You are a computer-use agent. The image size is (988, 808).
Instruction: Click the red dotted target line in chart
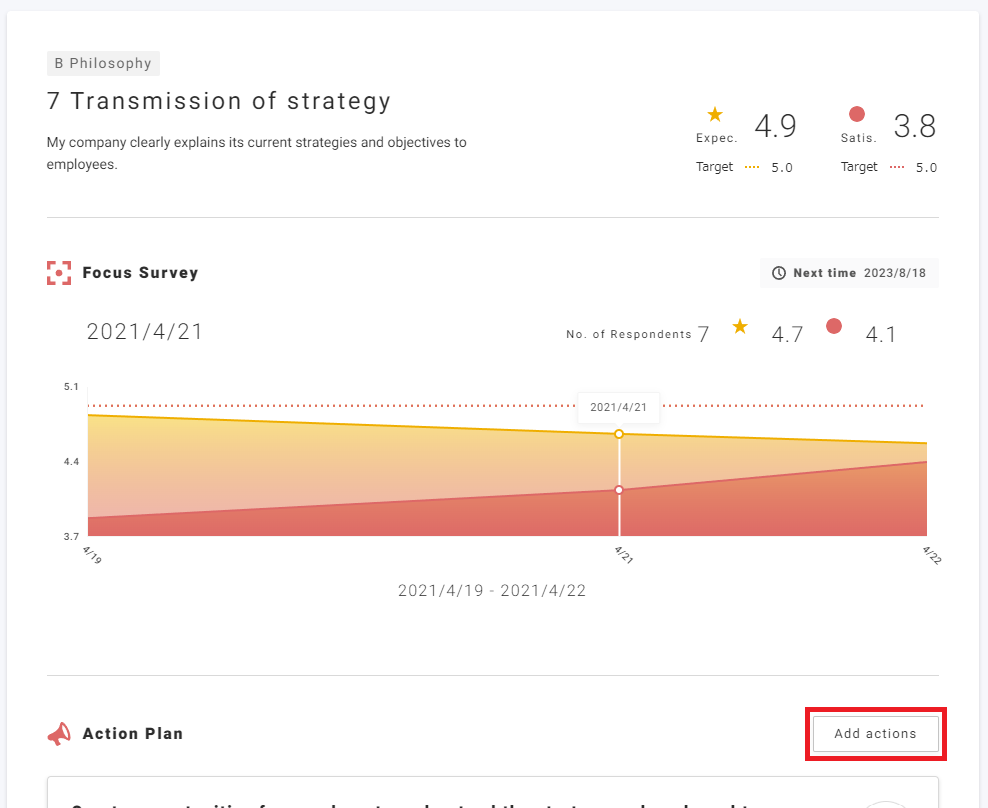300,405
